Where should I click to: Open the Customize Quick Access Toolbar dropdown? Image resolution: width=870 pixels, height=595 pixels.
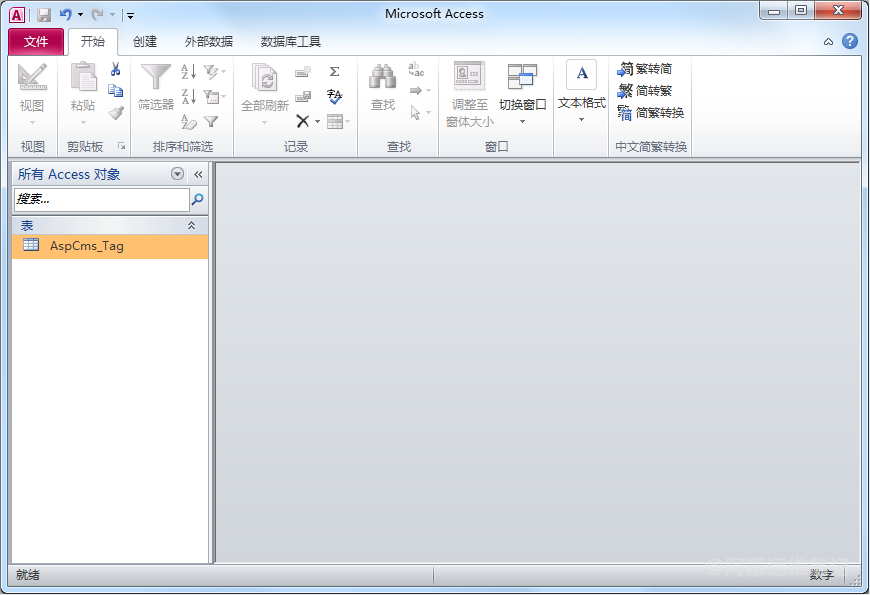click(131, 16)
